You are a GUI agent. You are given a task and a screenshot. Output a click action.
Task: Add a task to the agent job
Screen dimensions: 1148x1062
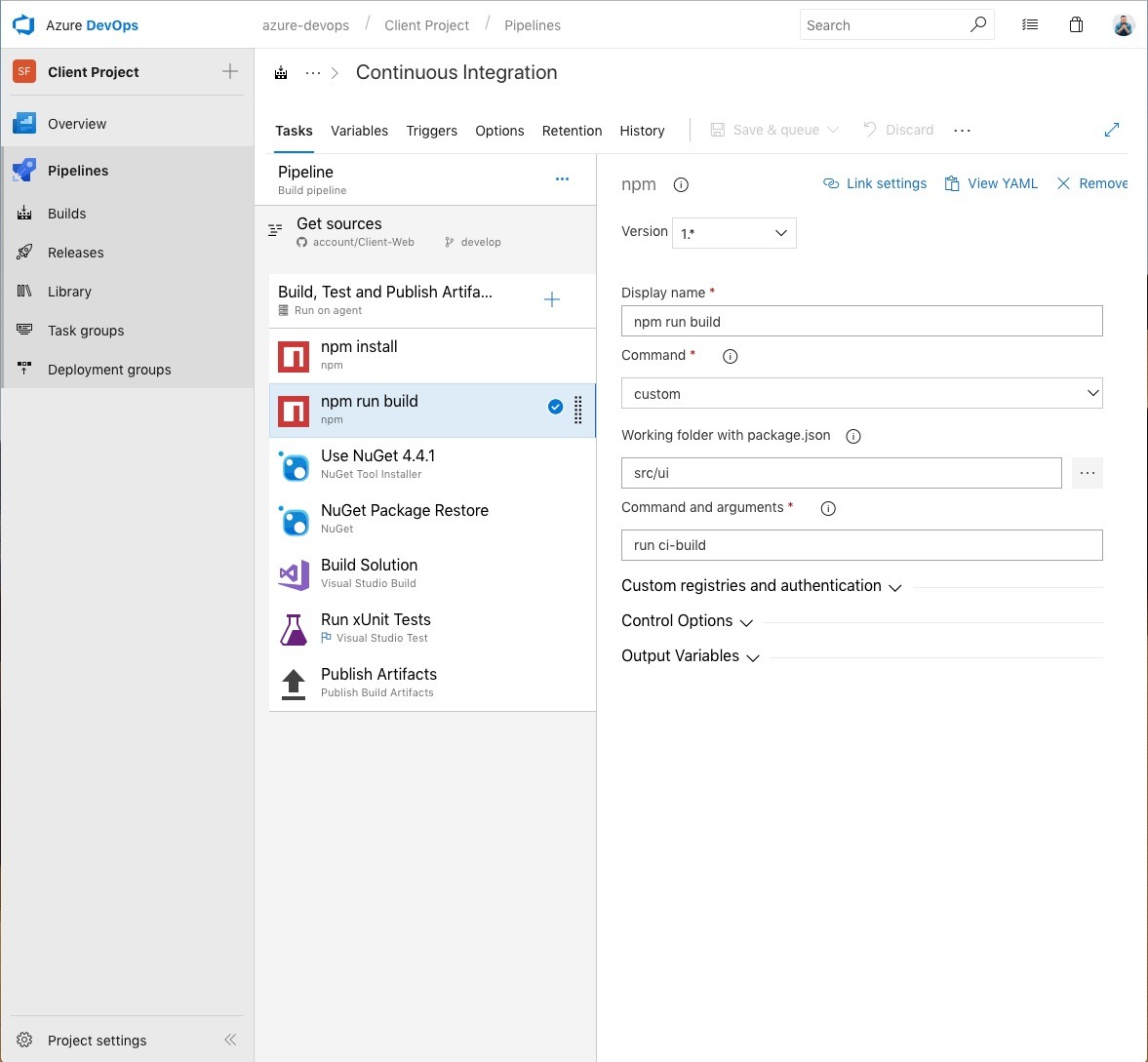pyautogui.click(x=552, y=299)
